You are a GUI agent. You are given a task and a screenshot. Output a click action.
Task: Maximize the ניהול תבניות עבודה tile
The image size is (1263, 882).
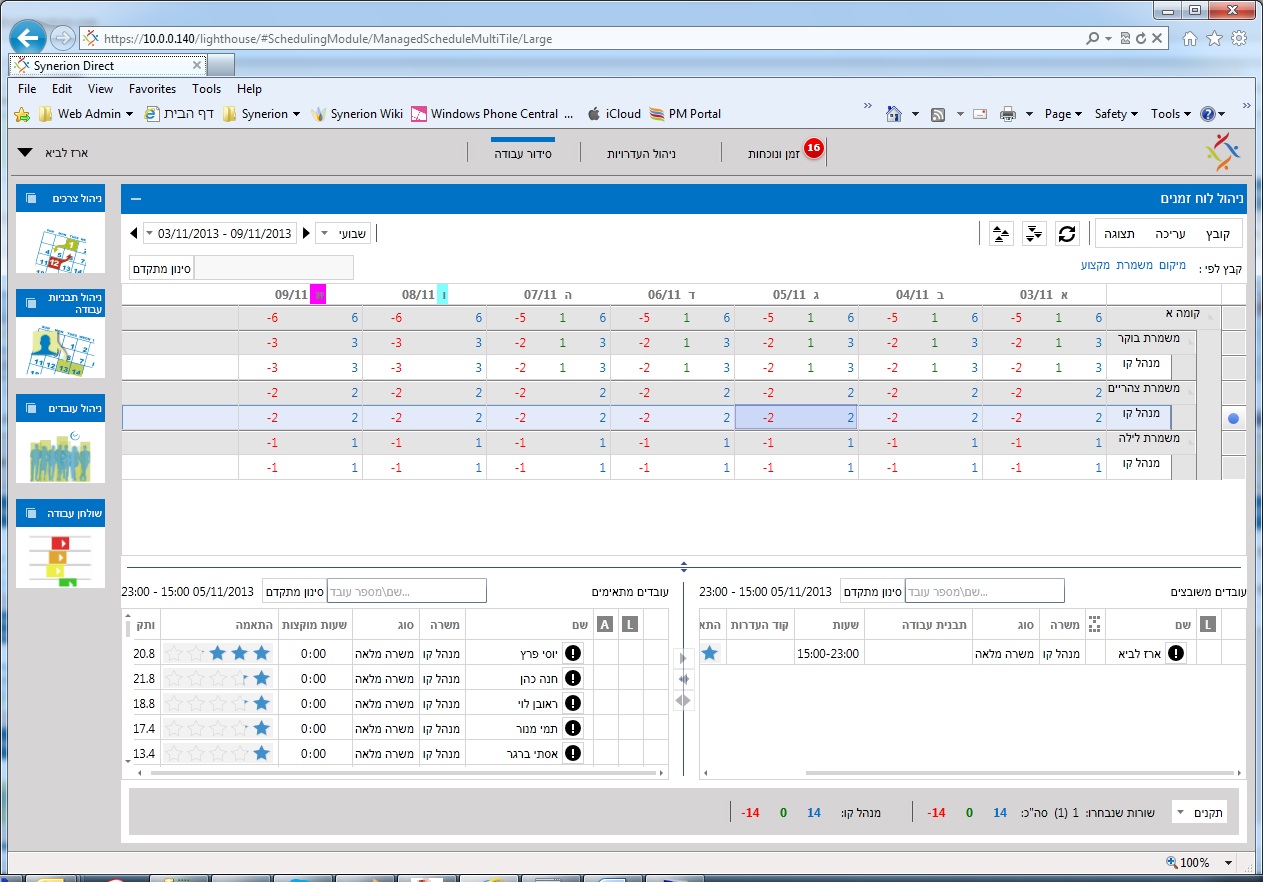pos(31,303)
